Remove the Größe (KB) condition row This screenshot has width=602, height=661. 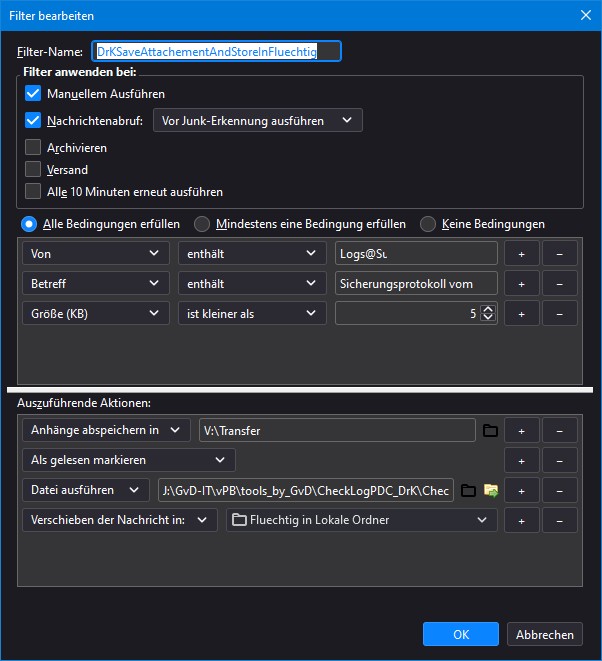pos(559,313)
